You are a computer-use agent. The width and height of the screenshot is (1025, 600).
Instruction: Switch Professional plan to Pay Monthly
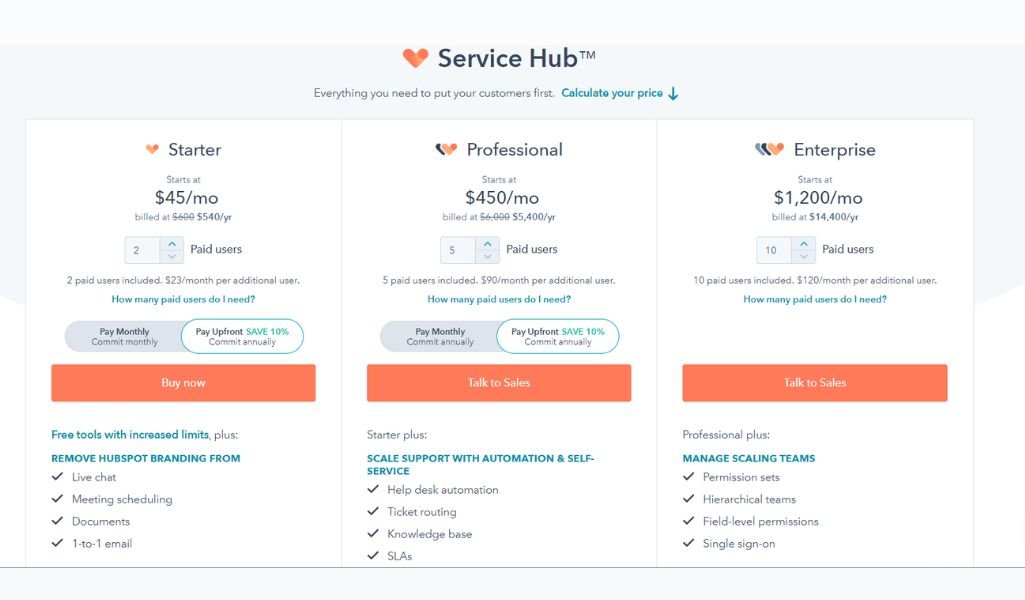point(440,337)
